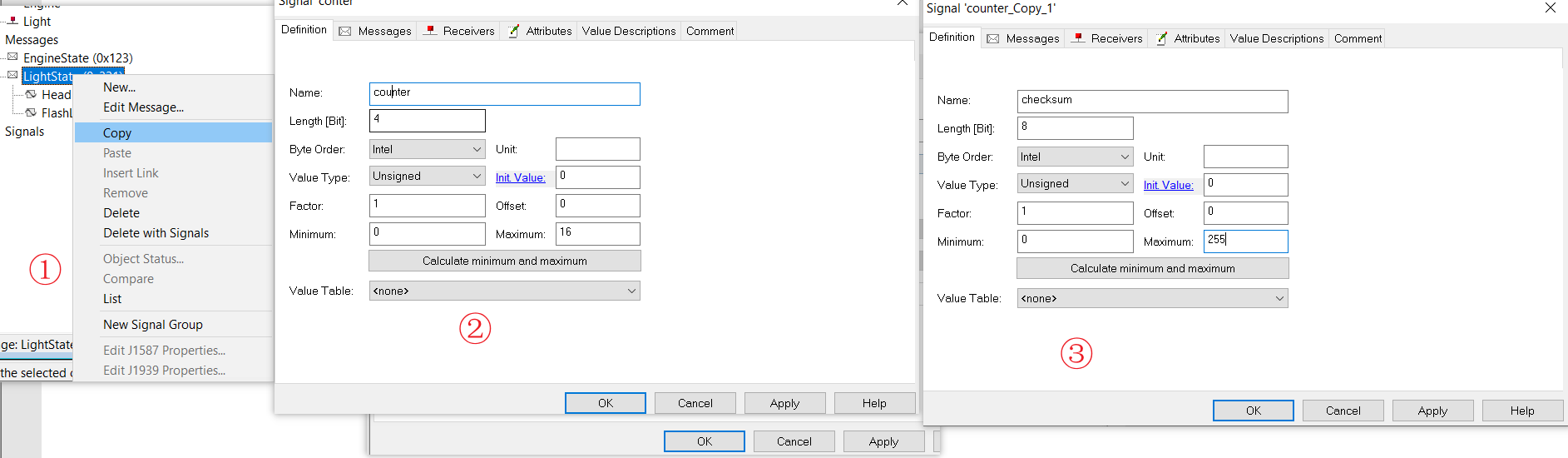Image resolution: width=1568 pixels, height=458 pixels.
Task: Open Value Type dropdown in counter dialog
Action: tap(428, 176)
